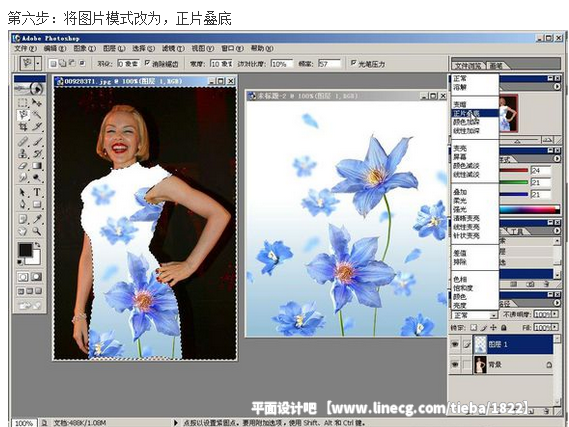Switch to Standard edit mode icon
The image size is (569, 427).
click(23, 277)
